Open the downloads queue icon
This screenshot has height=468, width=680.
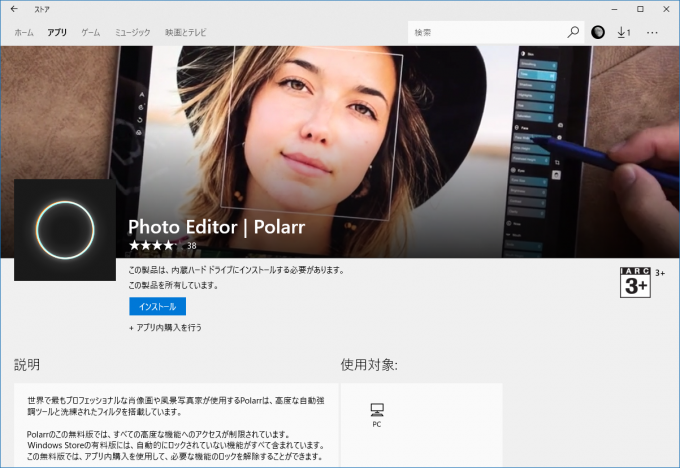[624, 33]
